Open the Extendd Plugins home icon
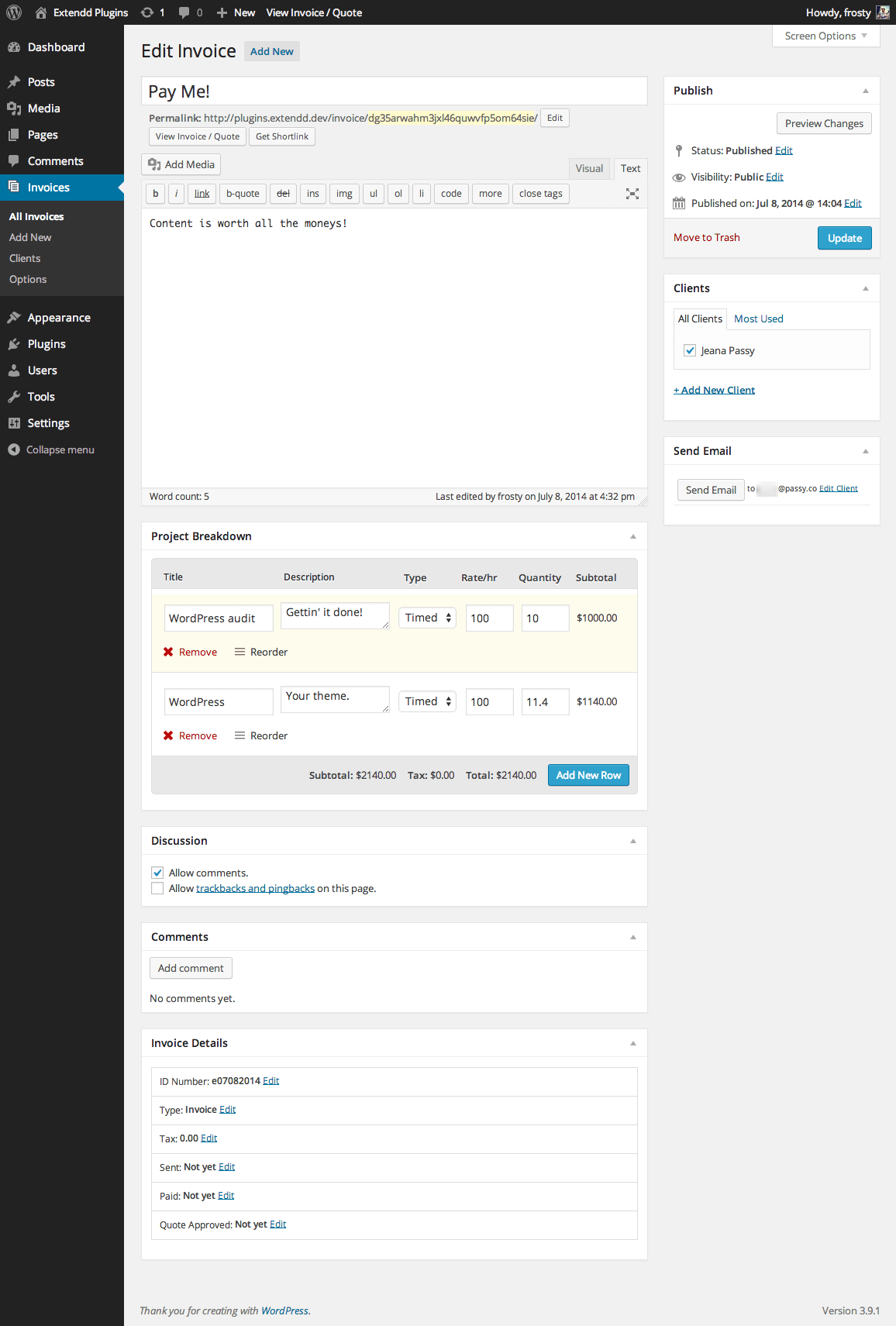The width and height of the screenshot is (896, 1326). [x=41, y=12]
